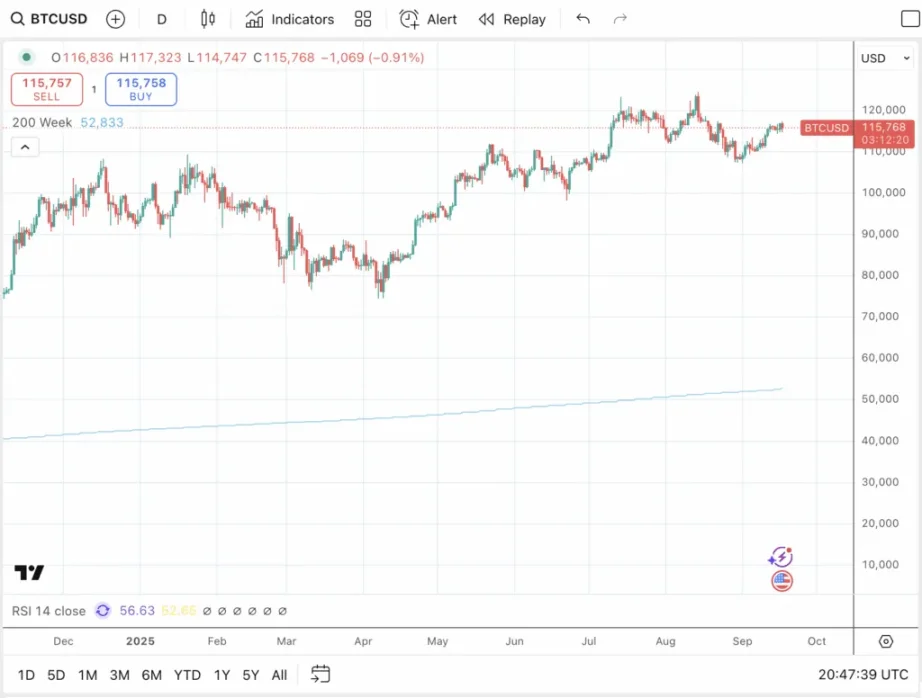Select the 1Y range tab
Screen dimensions: 922x698
(x=221, y=675)
